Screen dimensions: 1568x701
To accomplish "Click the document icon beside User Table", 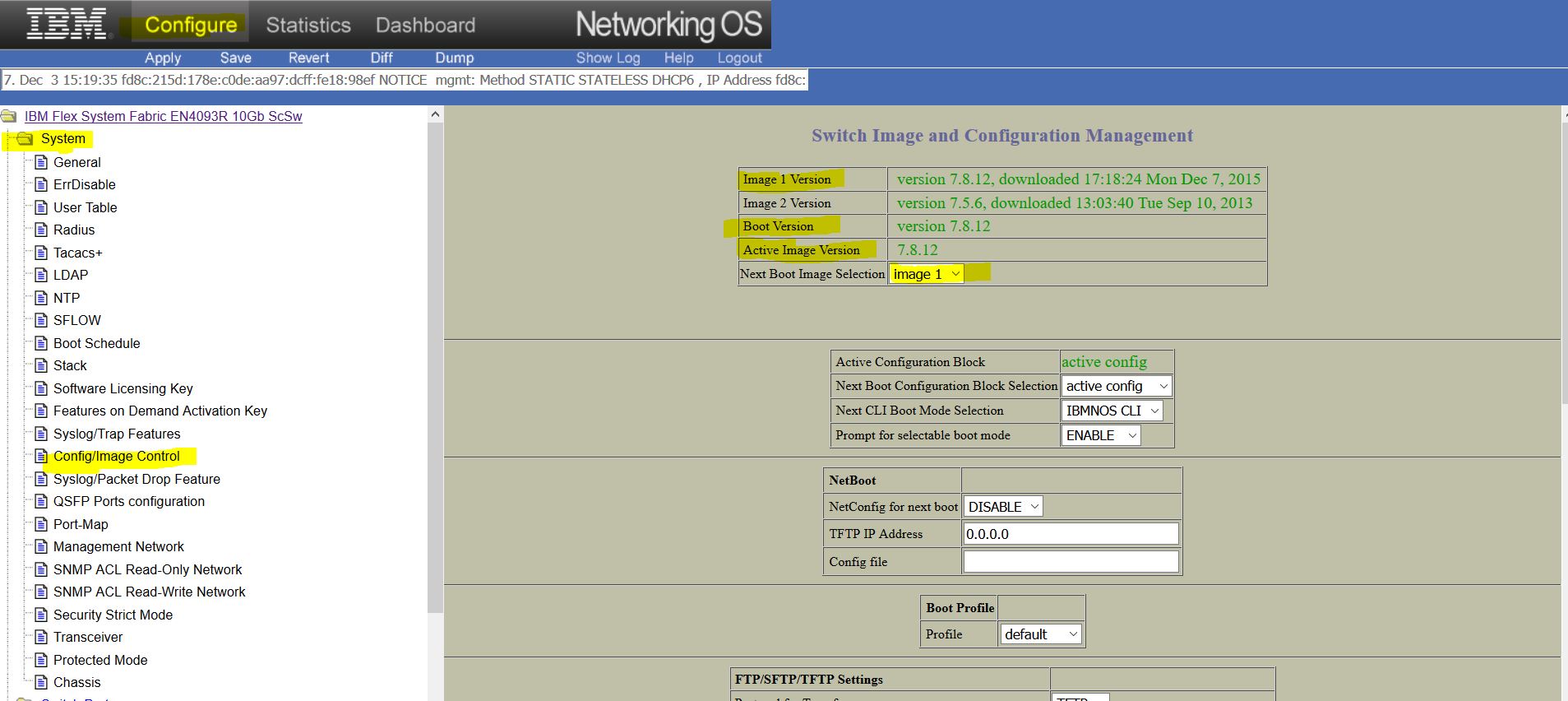I will pyautogui.click(x=41, y=207).
